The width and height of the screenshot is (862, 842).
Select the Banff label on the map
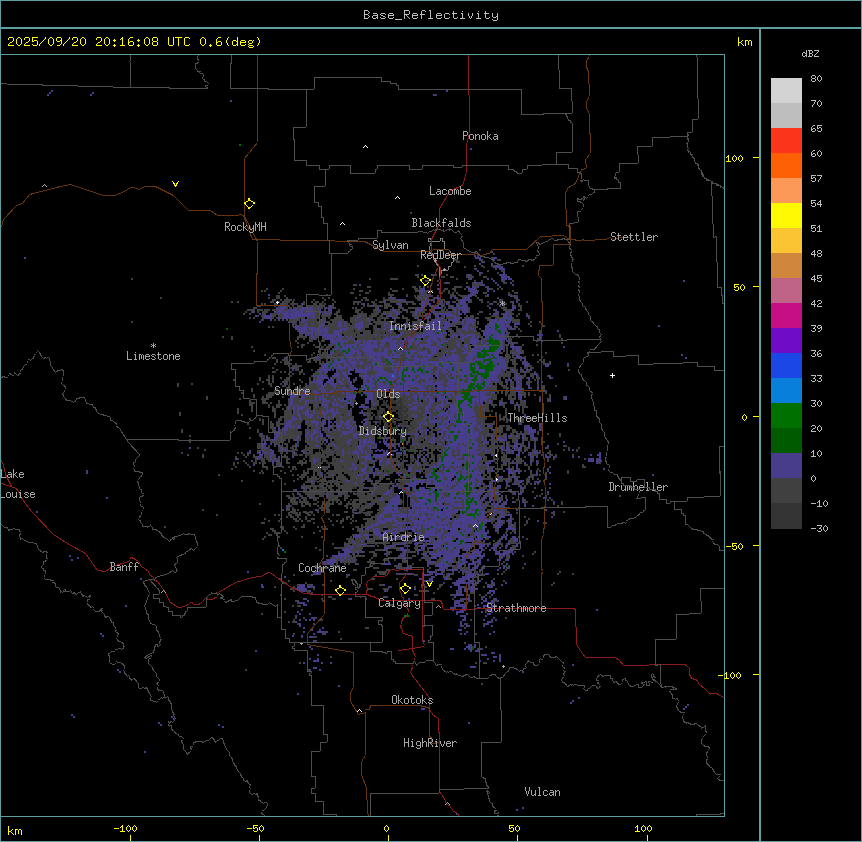(124, 567)
